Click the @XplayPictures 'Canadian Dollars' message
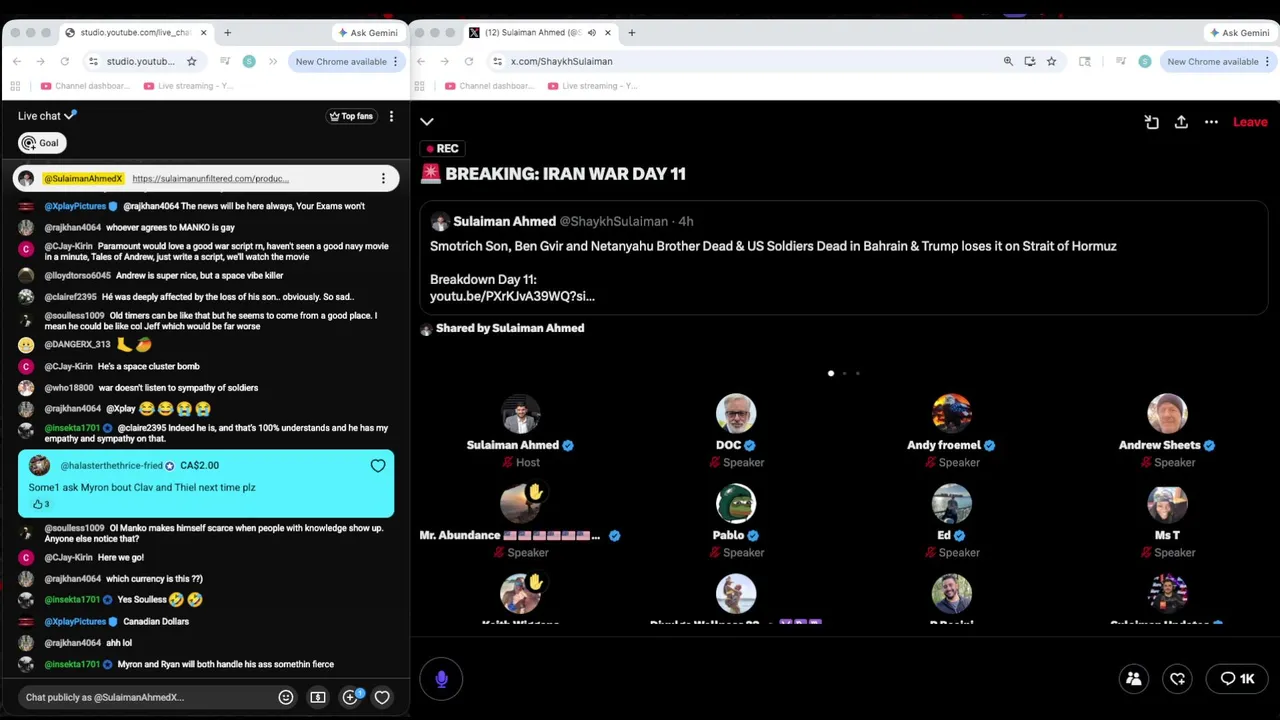Image resolution: width=1280 pixels, height=720 pixels. pyautogui.click(x=156, y=621)
